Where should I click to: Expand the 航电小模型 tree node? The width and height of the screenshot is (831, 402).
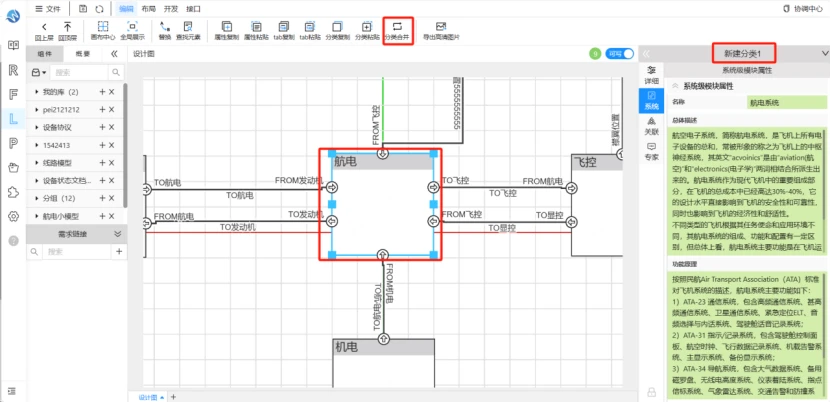(36, 216)
